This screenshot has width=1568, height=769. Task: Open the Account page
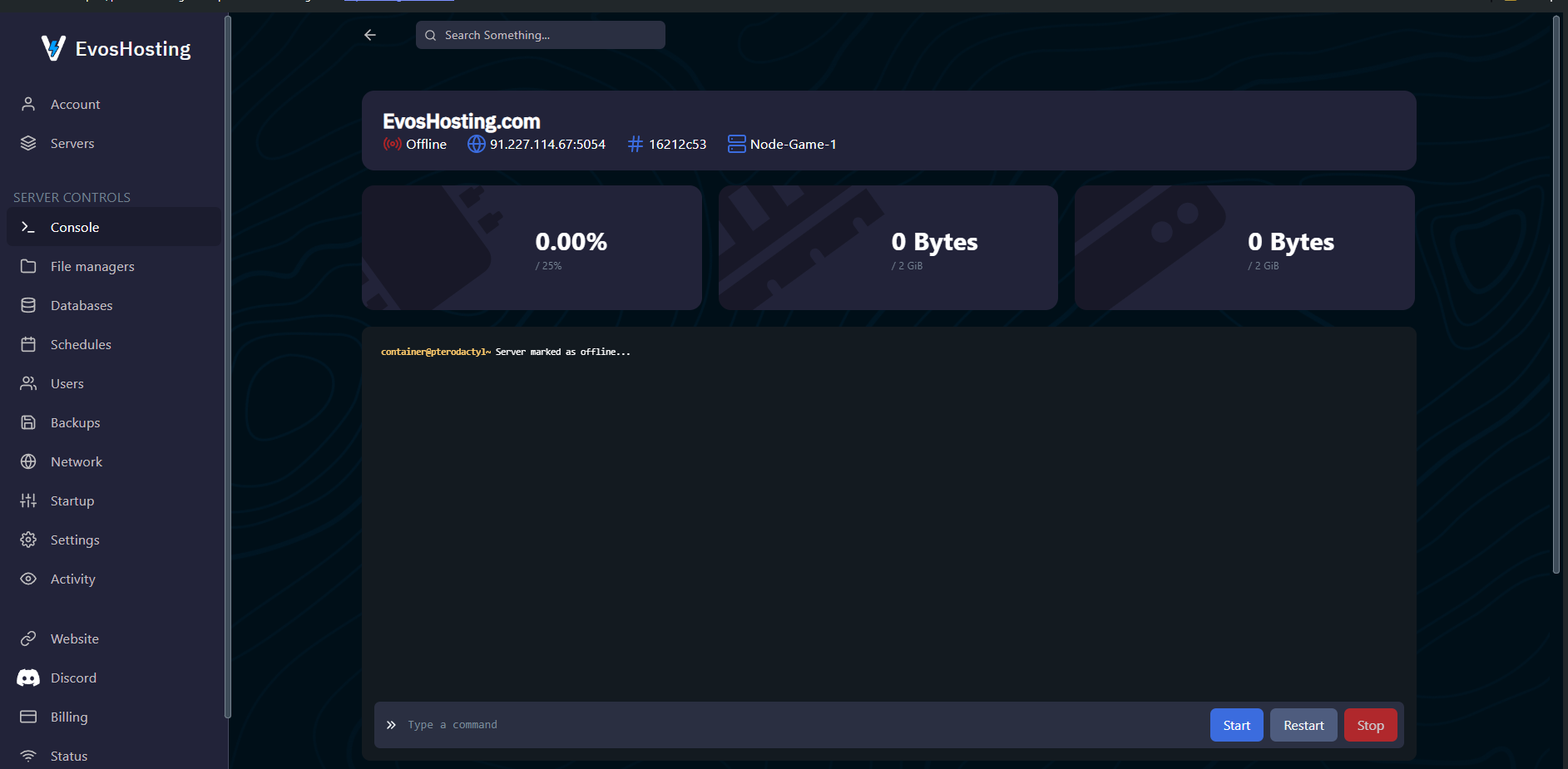click(75, 104)
